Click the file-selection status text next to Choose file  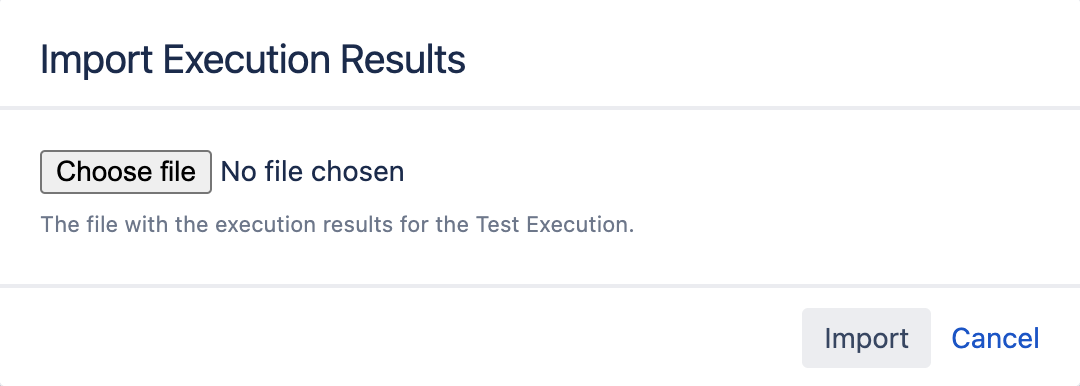pos(312,172)
